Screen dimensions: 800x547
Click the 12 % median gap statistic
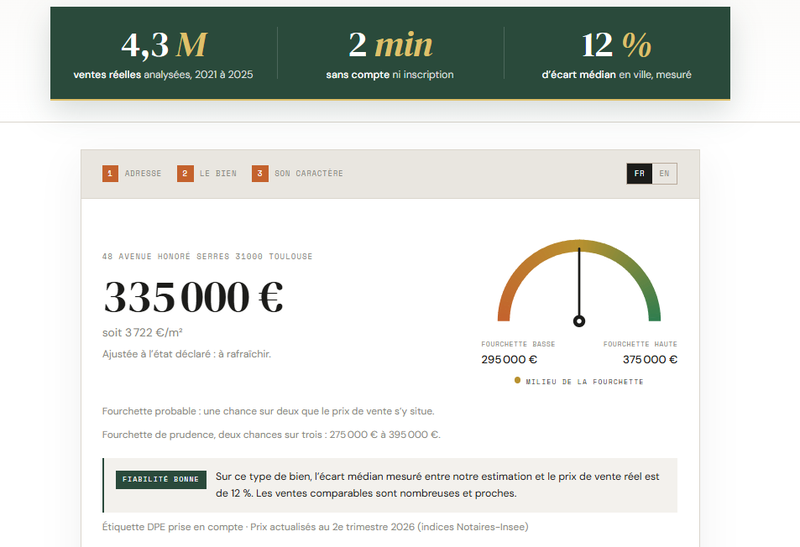pos(616,45)
